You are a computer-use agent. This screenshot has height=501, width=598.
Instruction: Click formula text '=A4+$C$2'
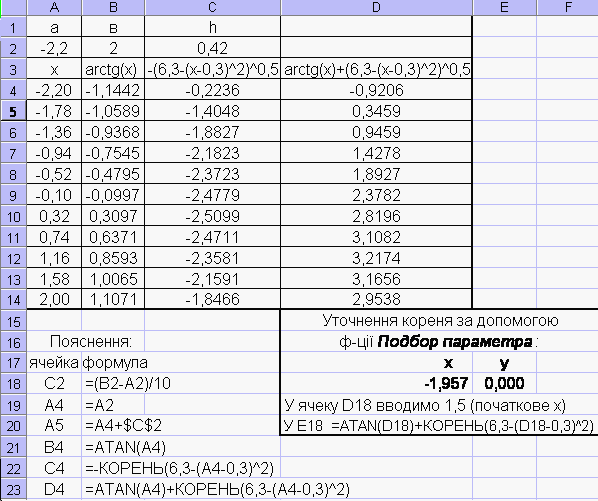(x=123, y=425)
